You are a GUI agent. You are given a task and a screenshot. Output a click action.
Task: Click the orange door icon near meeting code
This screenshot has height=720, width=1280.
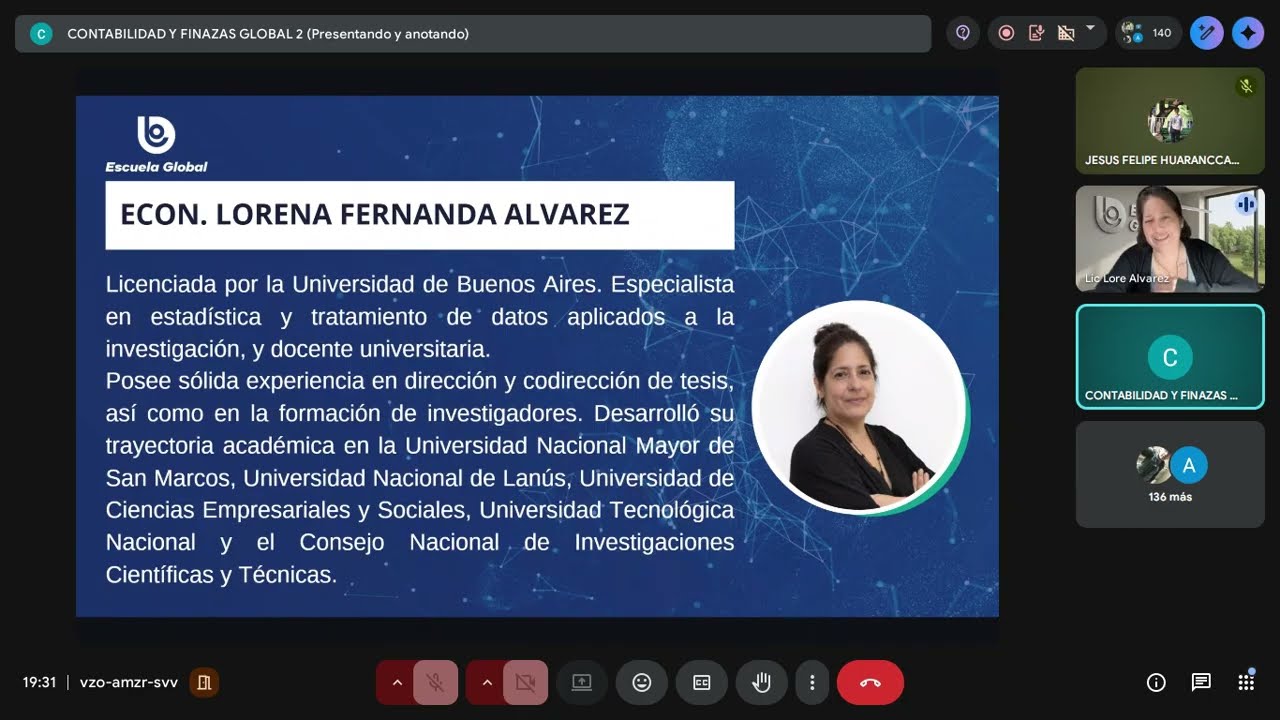pos(204,683)
